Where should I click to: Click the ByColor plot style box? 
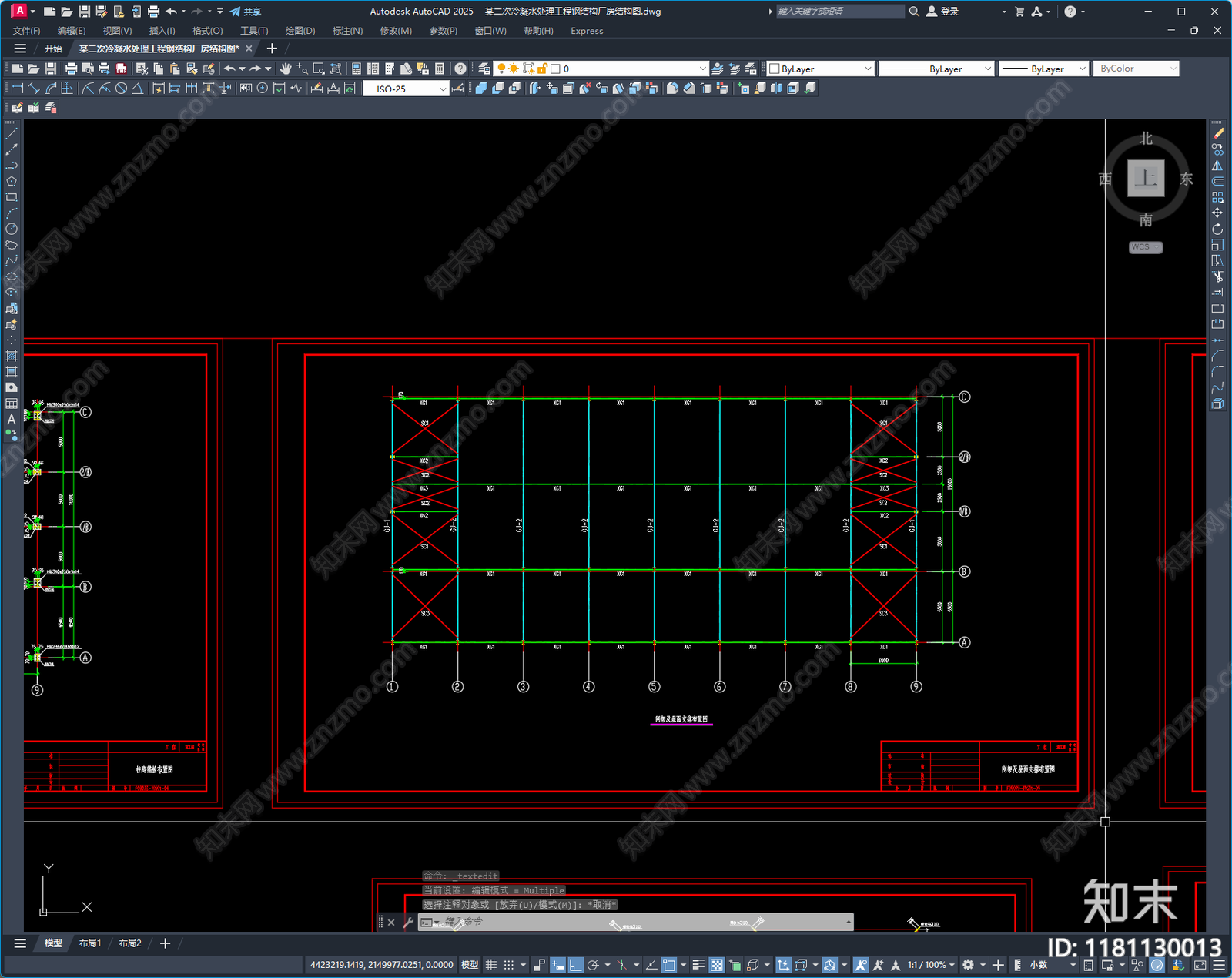pos(1137,69)
